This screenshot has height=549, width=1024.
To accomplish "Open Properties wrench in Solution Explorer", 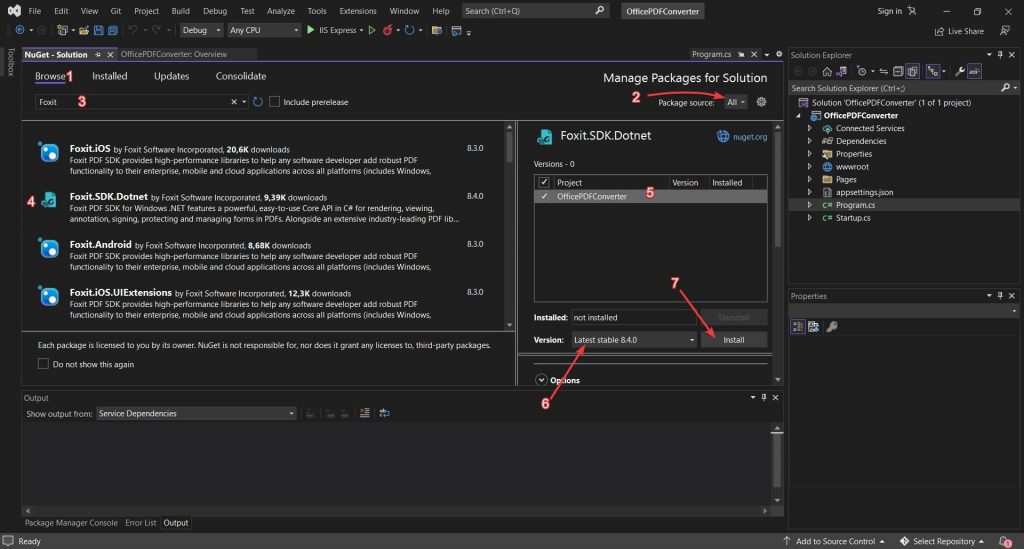I will pos(960,71).
